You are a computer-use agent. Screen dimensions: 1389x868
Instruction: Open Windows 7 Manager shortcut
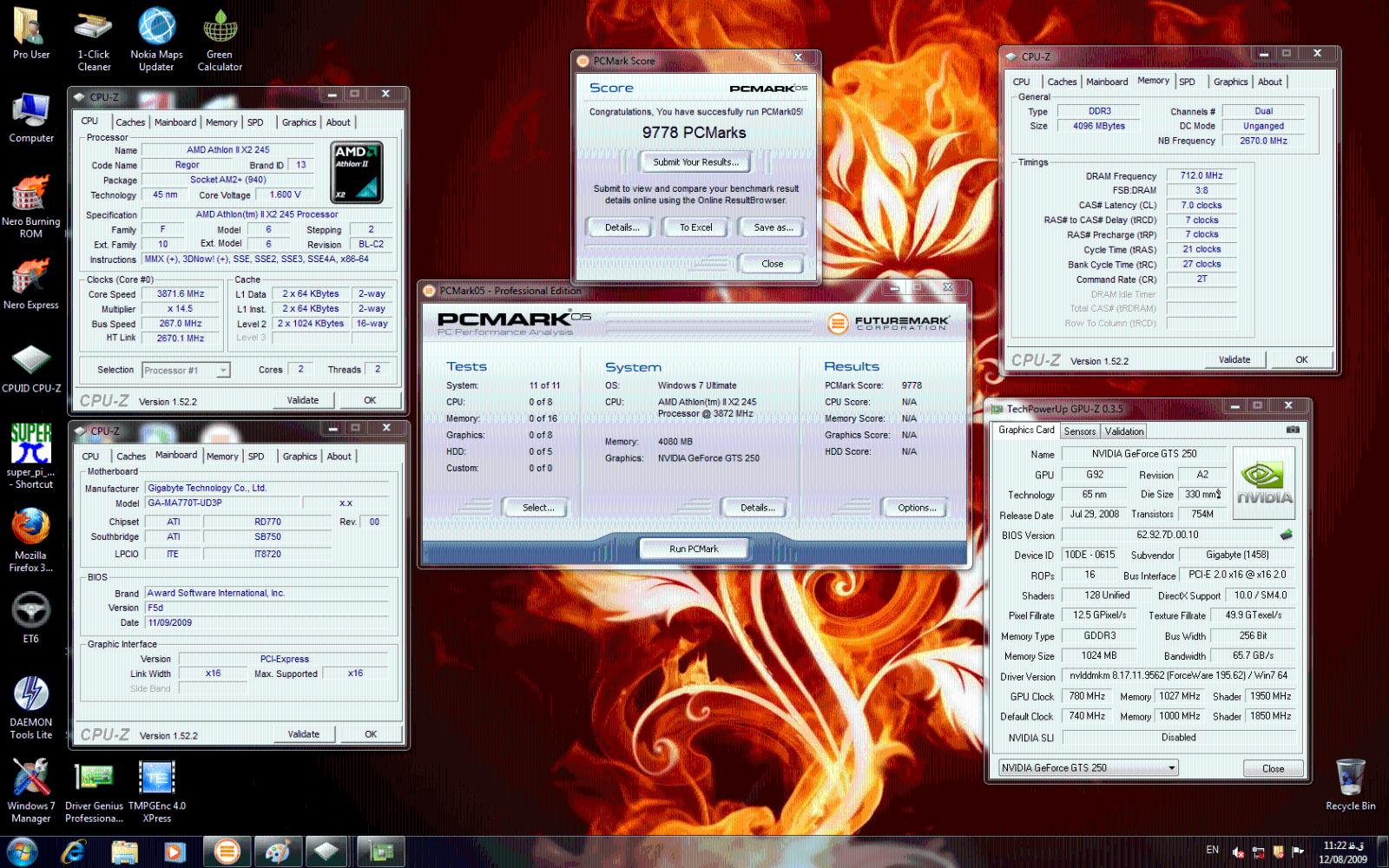coord(31,790)
